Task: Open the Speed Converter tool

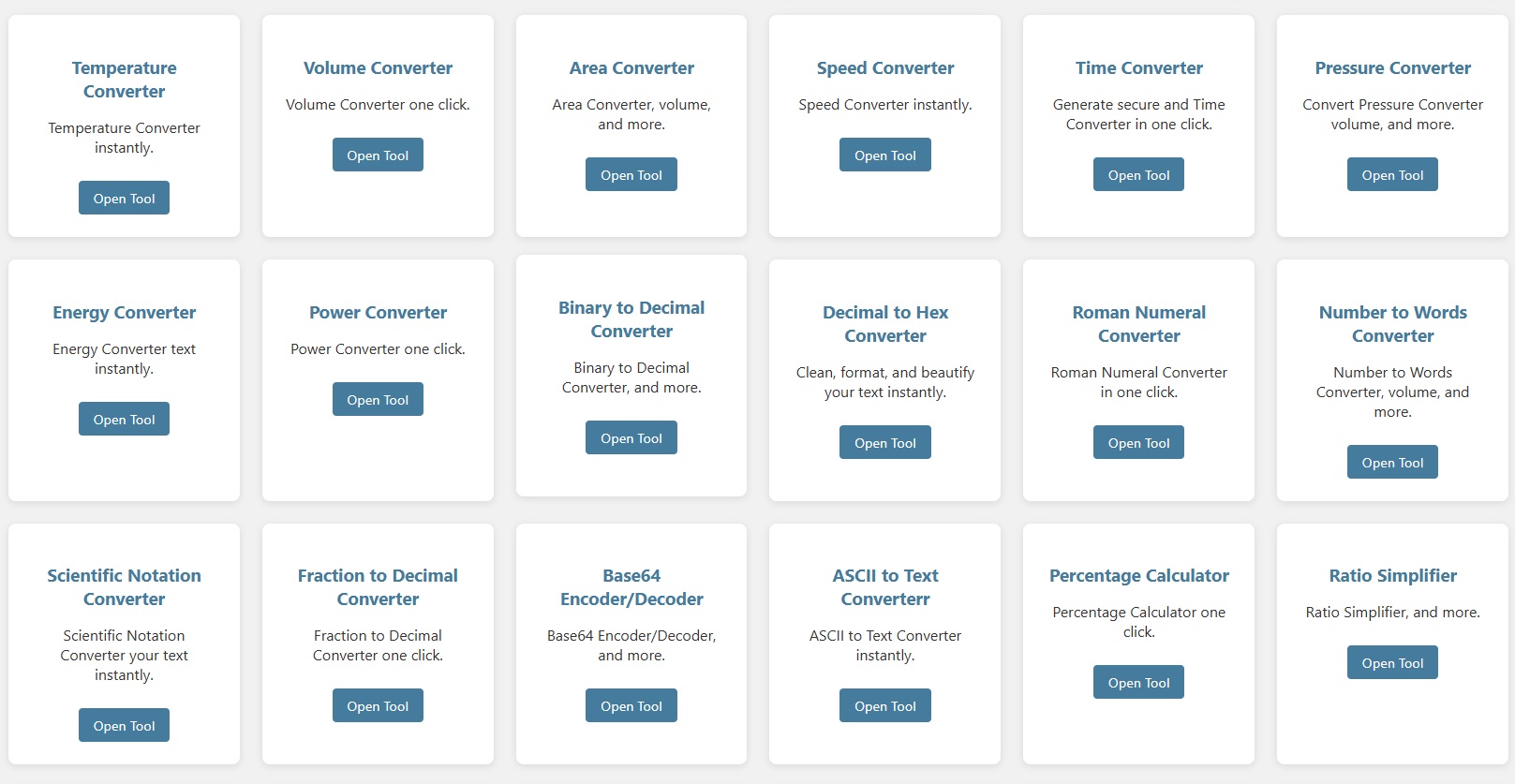Action: pos(884,155)
